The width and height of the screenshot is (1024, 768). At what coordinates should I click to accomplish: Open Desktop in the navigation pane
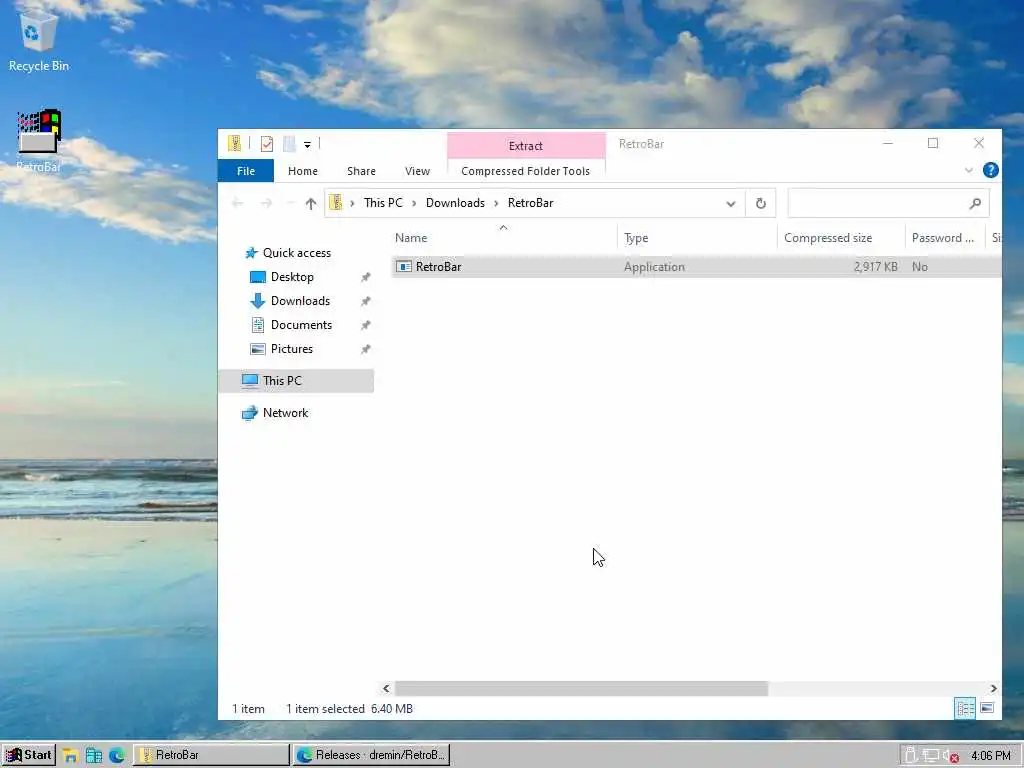coord(292,277)
